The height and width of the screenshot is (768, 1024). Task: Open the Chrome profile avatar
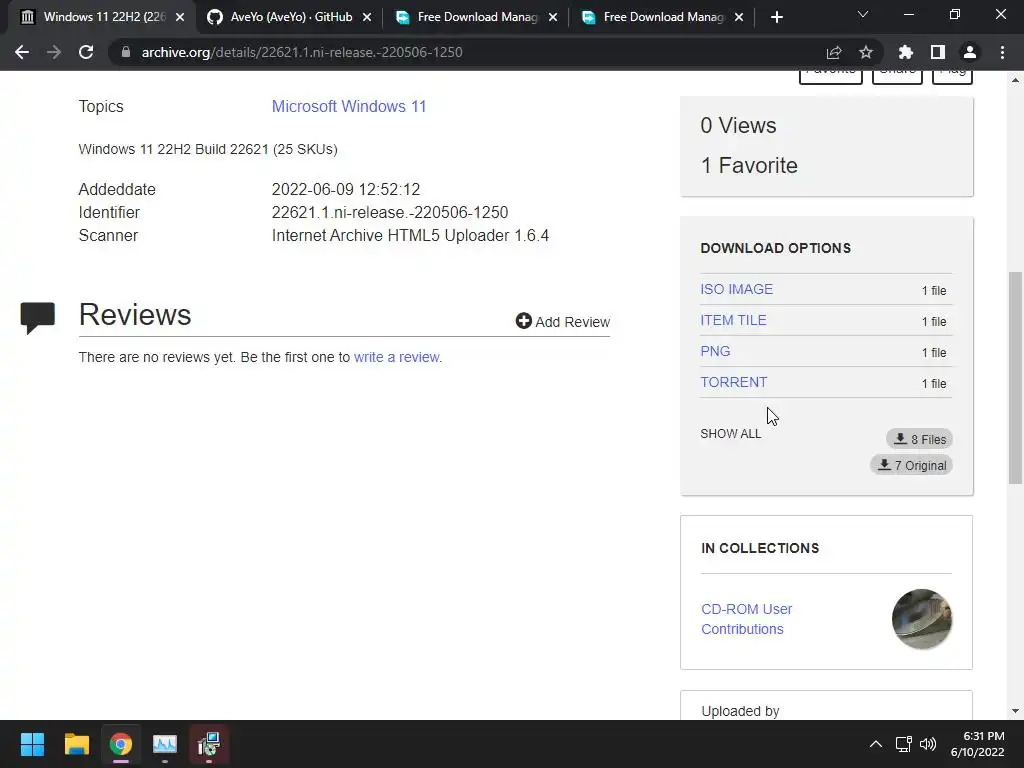(x=970, y=52)
